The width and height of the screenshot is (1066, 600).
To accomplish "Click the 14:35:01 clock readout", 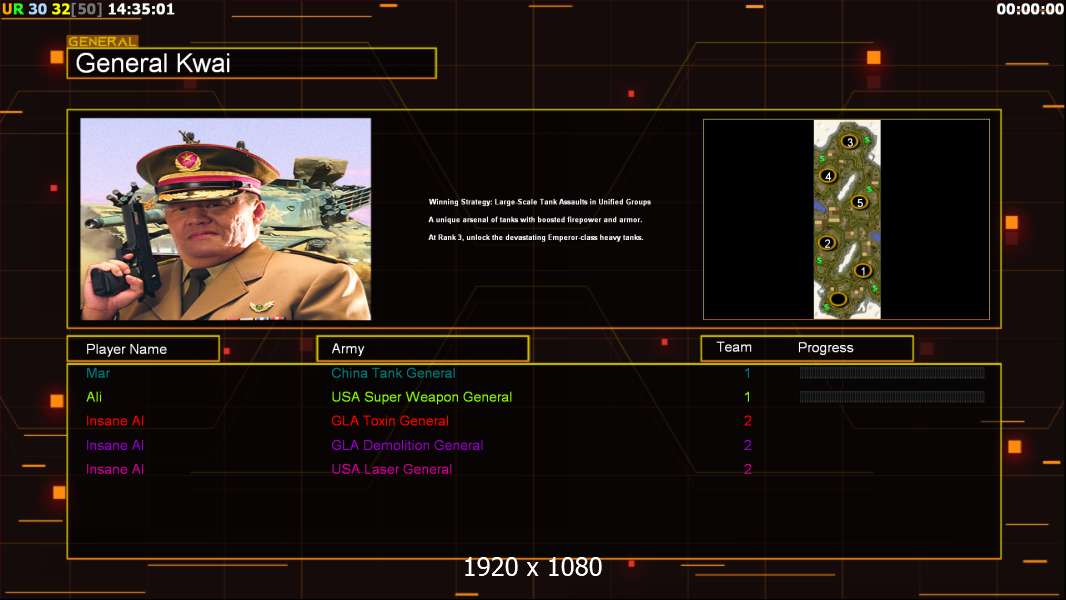I will [x=141, y=9].
